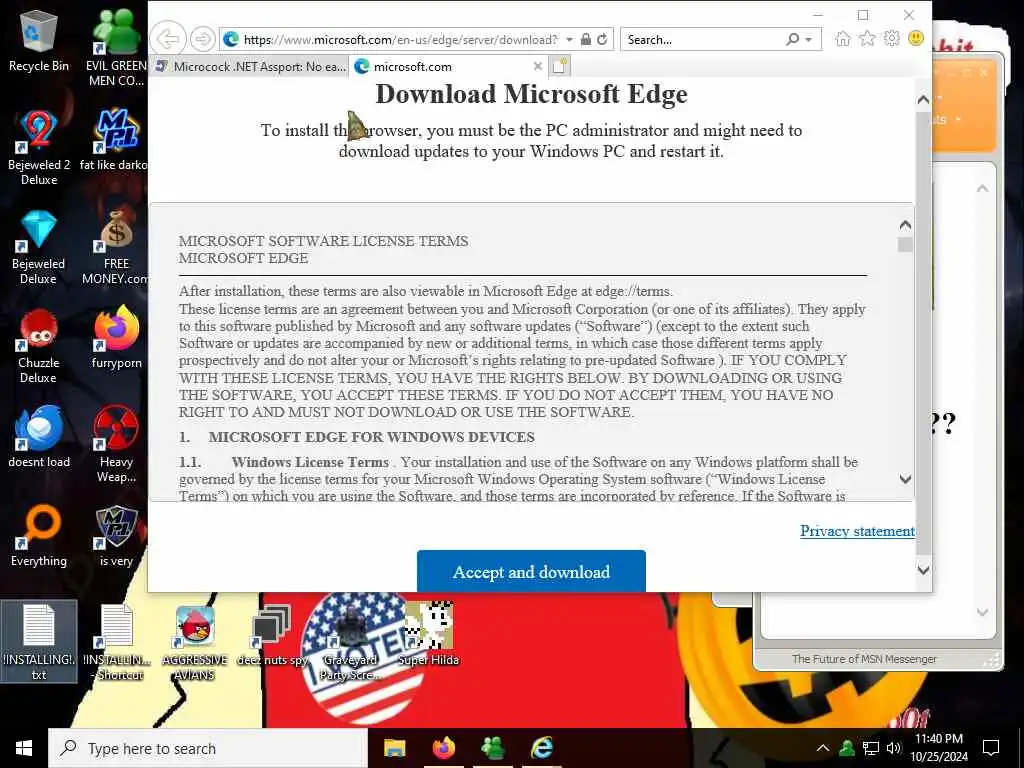Click the page scrollbar up arrow
The image size is (1024, 768).
[923, 99]
